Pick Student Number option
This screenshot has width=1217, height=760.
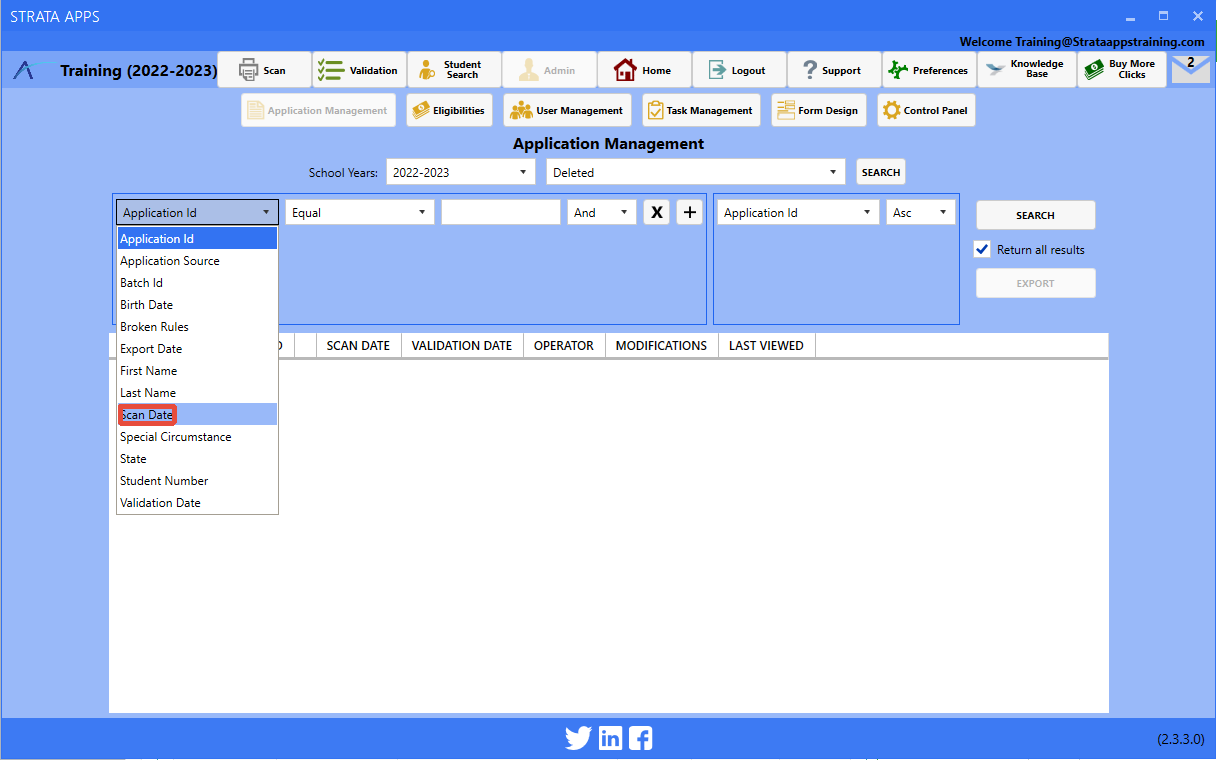(x=197, y=481)
